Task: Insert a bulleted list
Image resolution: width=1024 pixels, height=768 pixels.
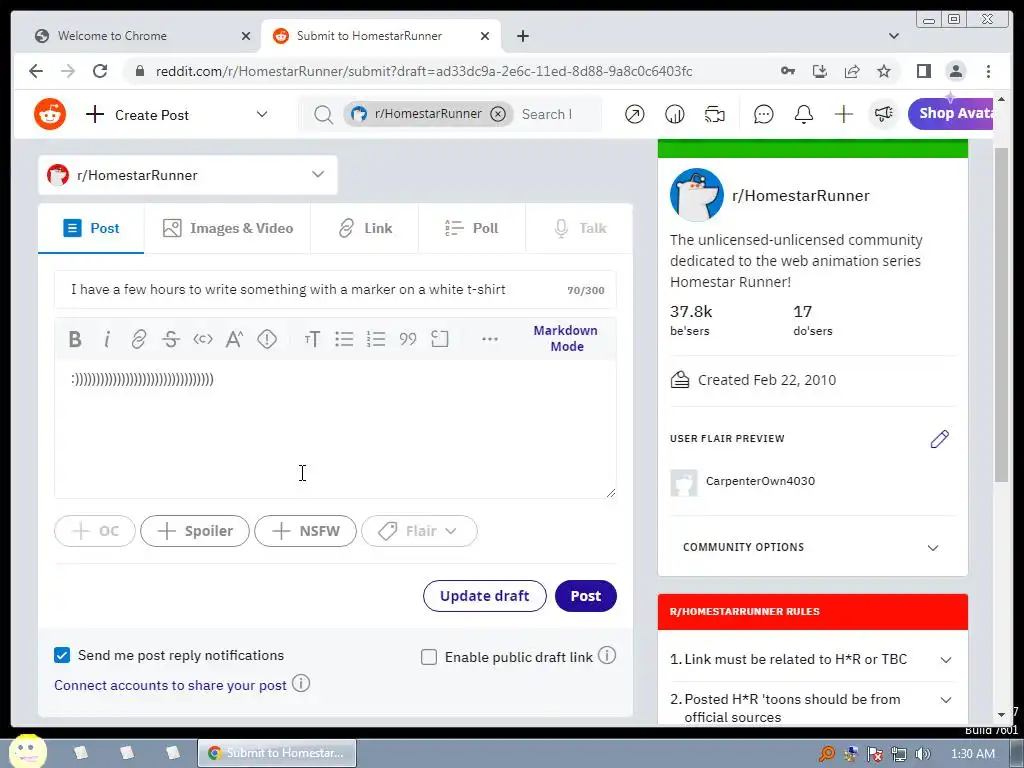Action: click(344, 339)
